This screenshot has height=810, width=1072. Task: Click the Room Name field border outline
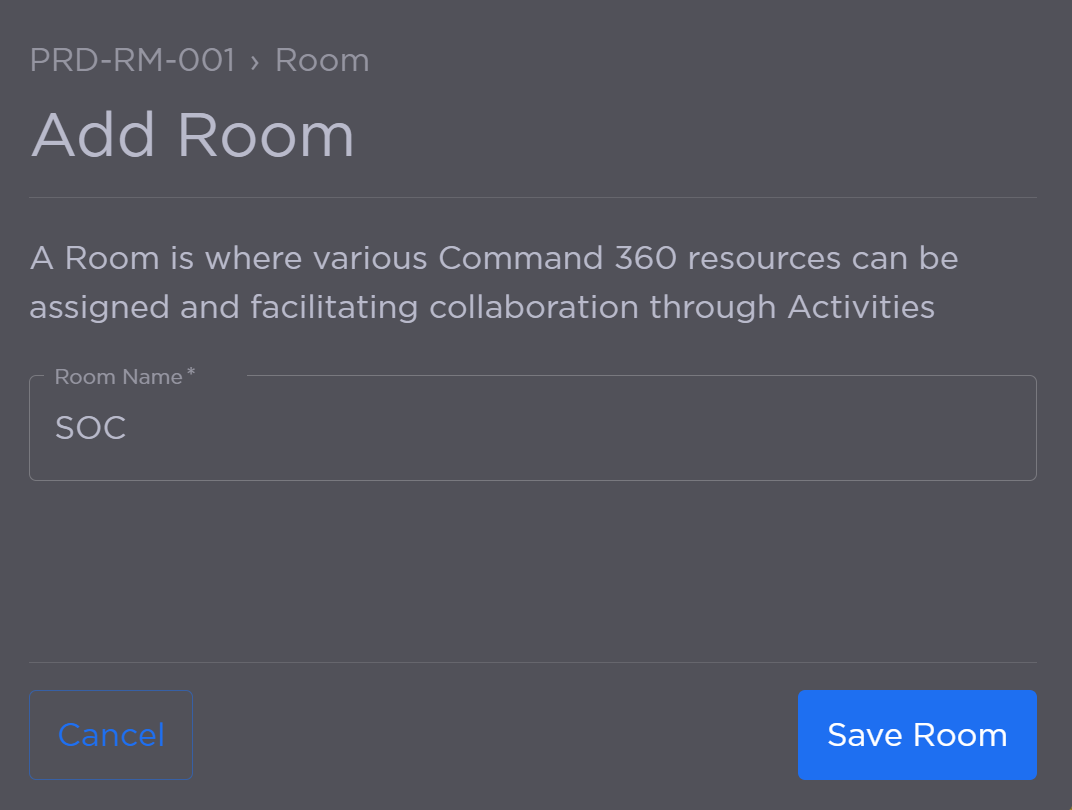pyautogui.click(x=534, y=477)
